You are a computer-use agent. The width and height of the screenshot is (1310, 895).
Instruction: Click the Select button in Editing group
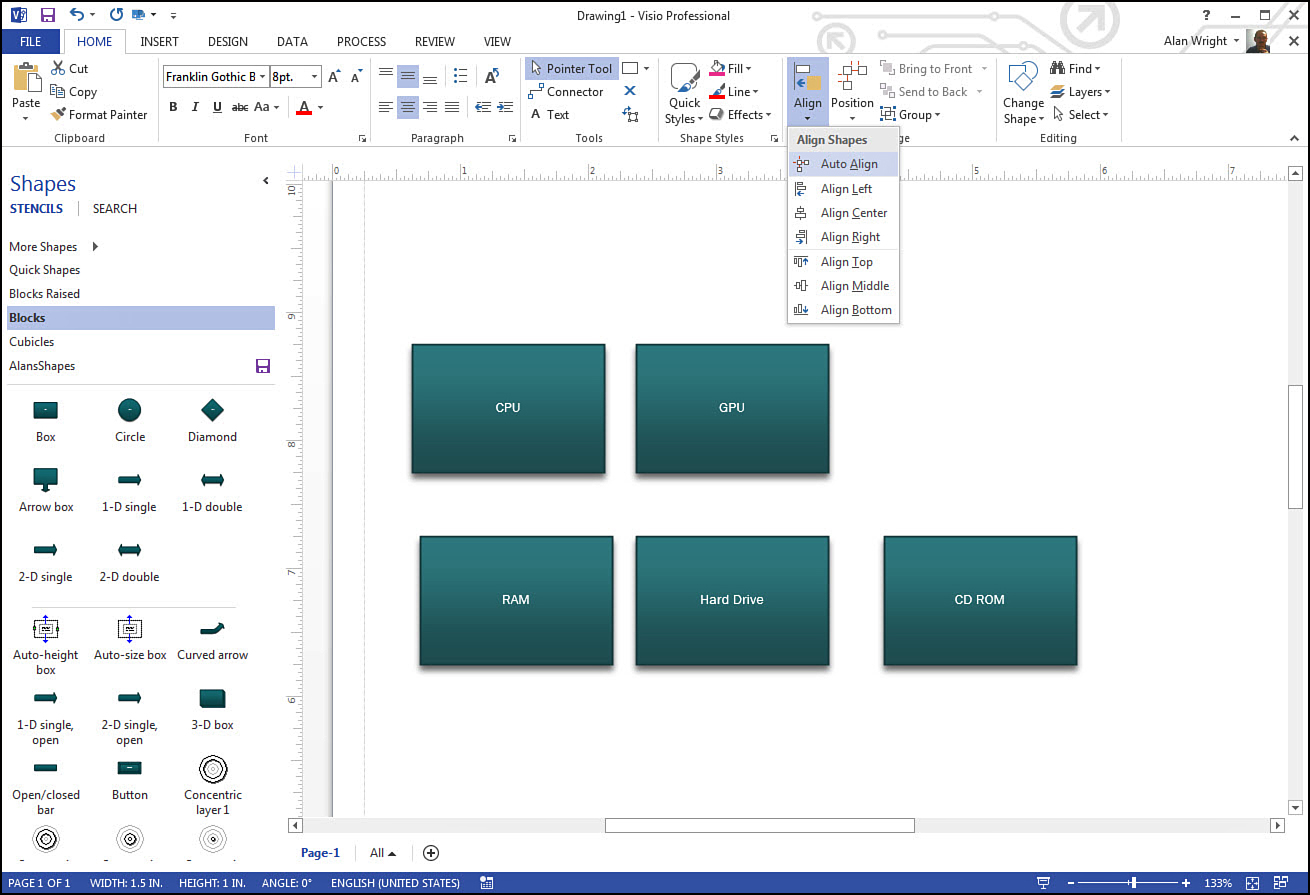tap(1080, 115)
